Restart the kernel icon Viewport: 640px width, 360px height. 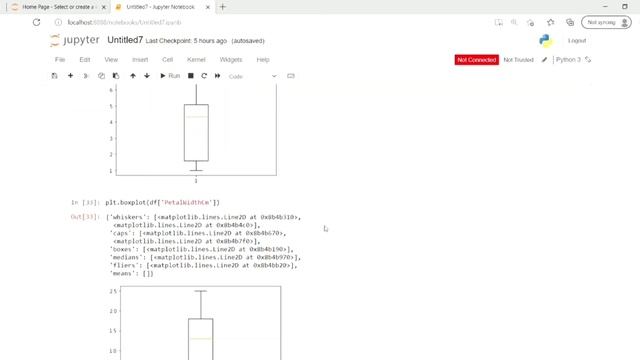coord(204,76)
